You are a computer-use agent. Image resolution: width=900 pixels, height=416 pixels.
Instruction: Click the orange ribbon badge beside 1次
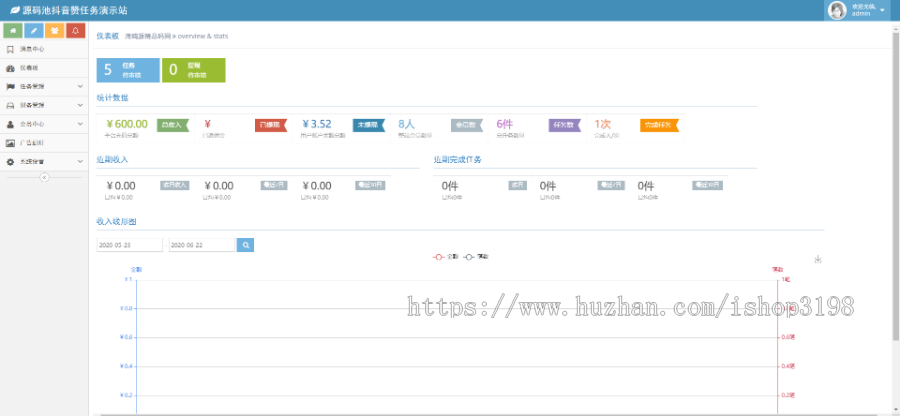[x=660, y=125]
